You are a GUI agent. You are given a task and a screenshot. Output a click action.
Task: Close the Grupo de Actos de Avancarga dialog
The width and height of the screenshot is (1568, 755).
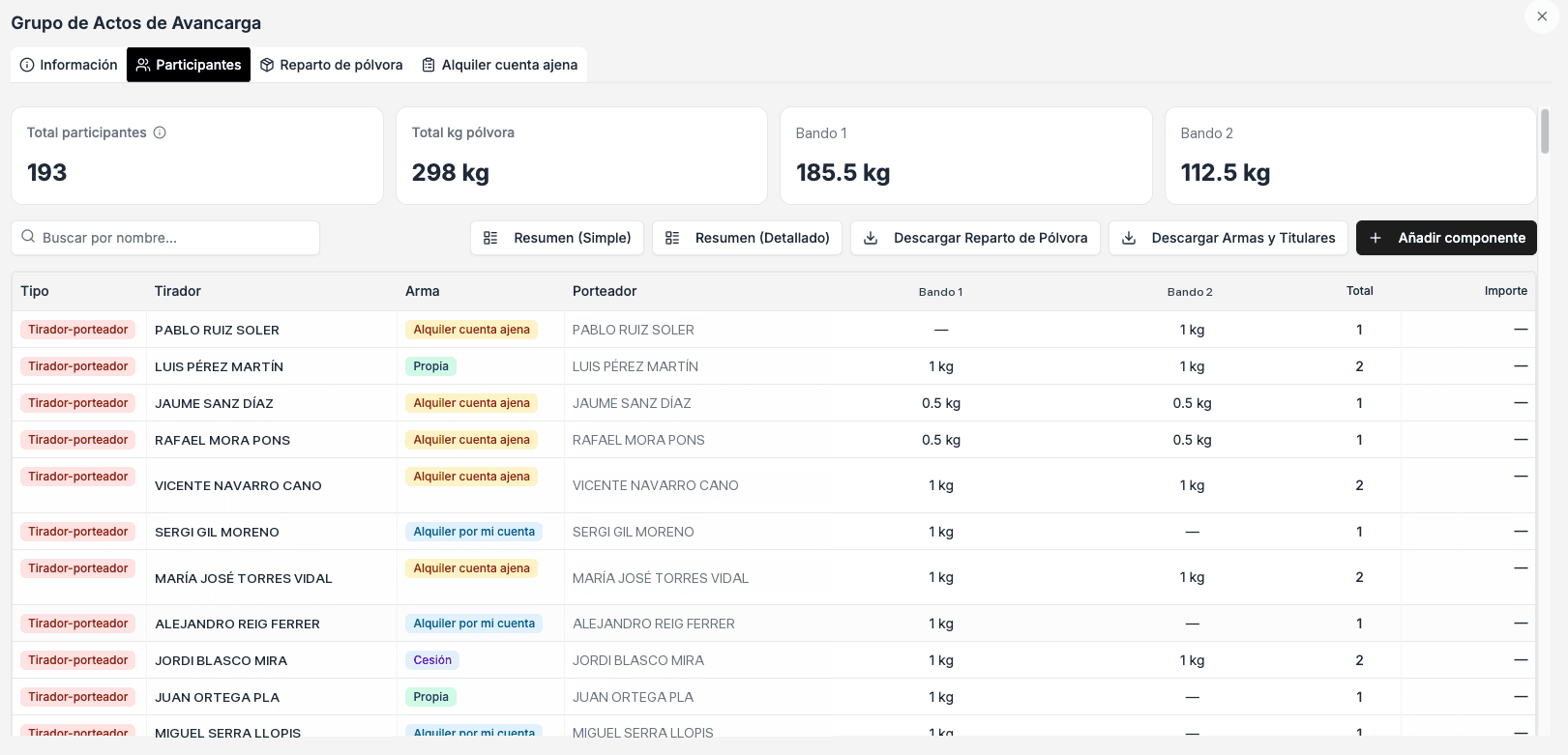tap(1542, 16)
